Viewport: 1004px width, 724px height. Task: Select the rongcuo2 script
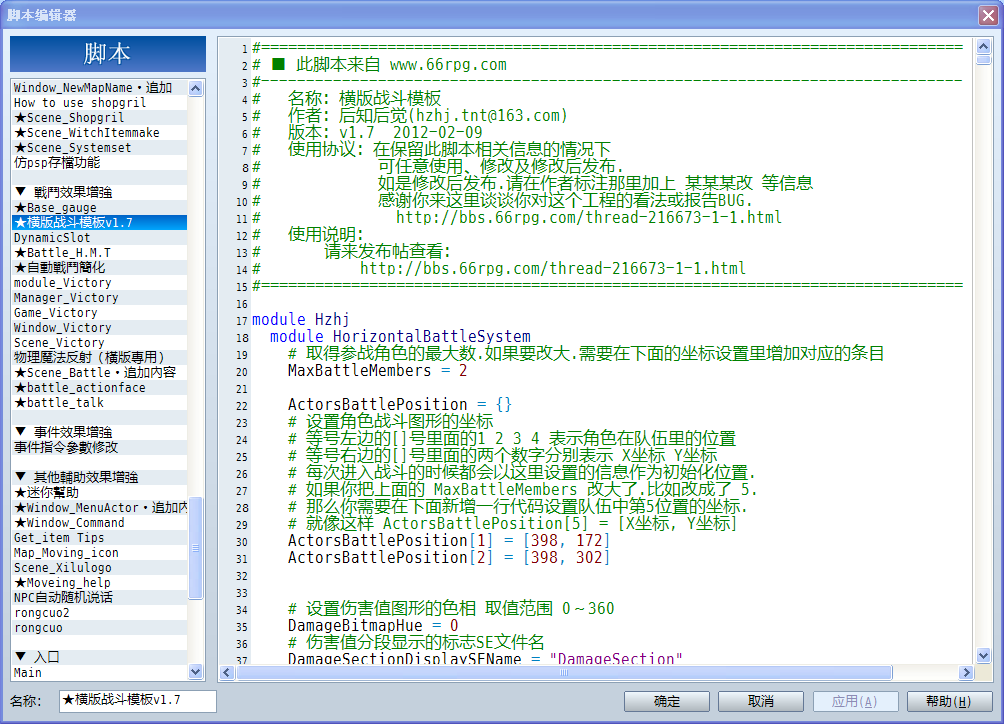click(100, 613)
